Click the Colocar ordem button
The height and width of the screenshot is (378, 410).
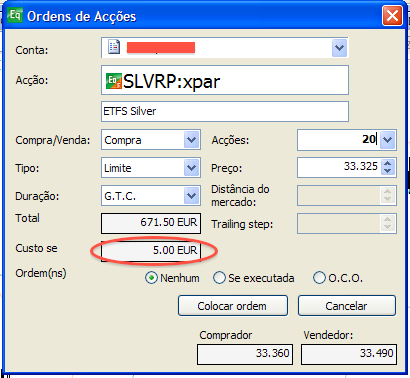pyautogui.click(x=233, y=306)
